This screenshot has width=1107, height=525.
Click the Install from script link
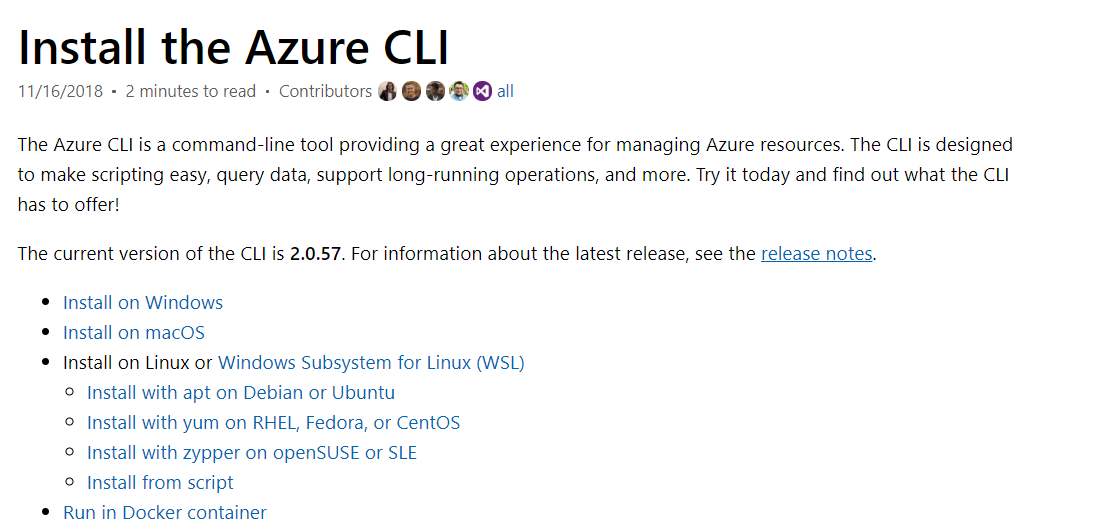[160, 482]
